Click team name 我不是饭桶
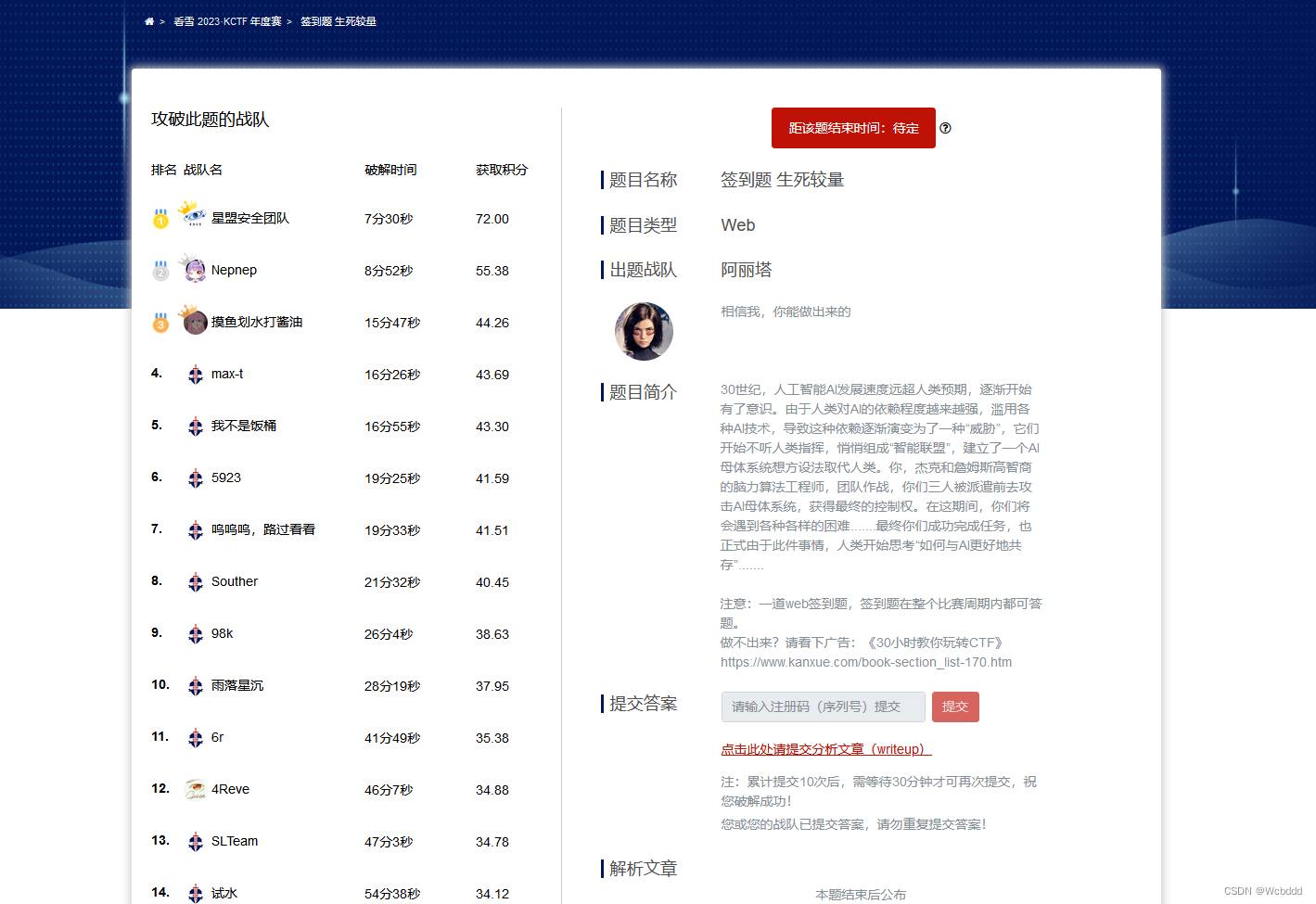 click(x=244, y=426)
